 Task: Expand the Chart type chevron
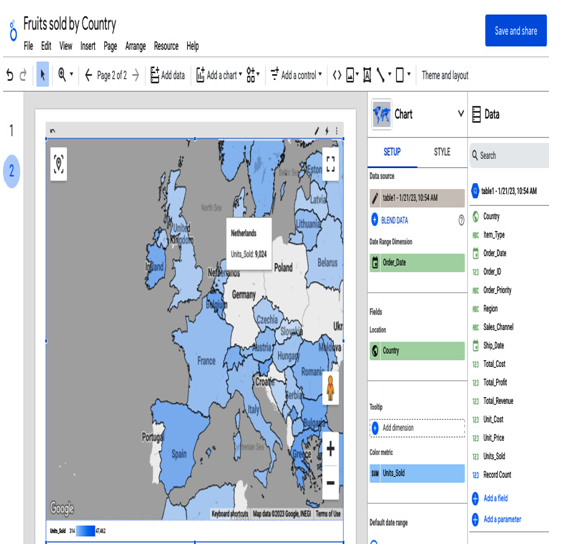click(461, 114)
